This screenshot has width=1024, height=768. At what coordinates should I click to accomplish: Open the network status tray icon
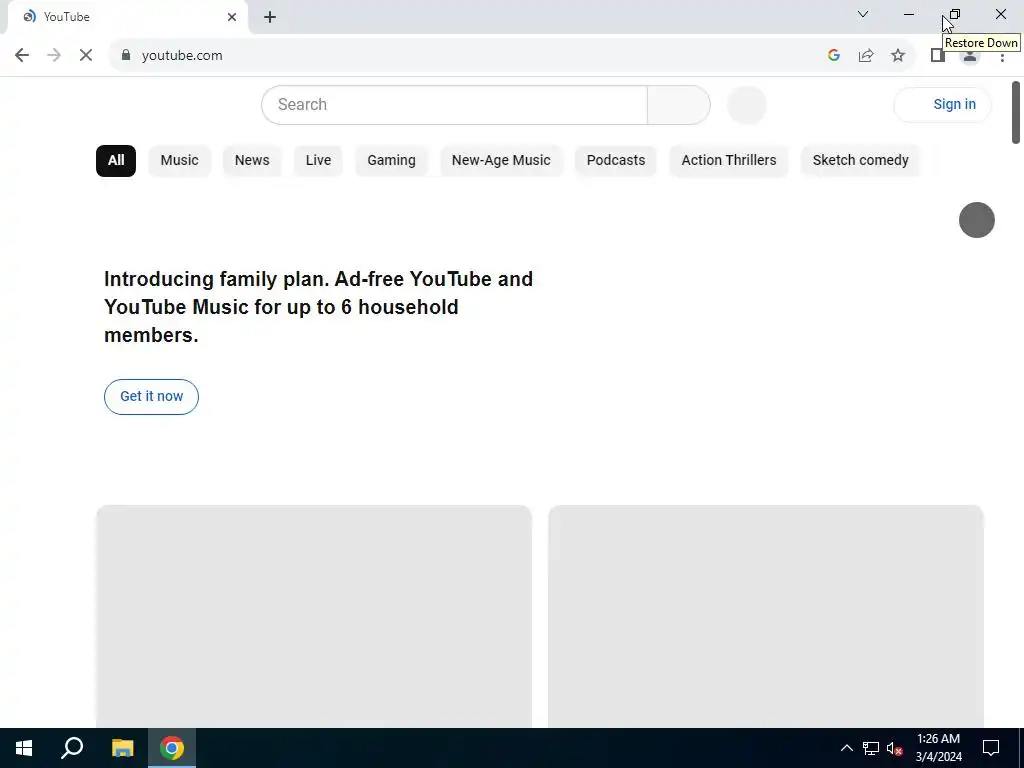tap(871, 748)
